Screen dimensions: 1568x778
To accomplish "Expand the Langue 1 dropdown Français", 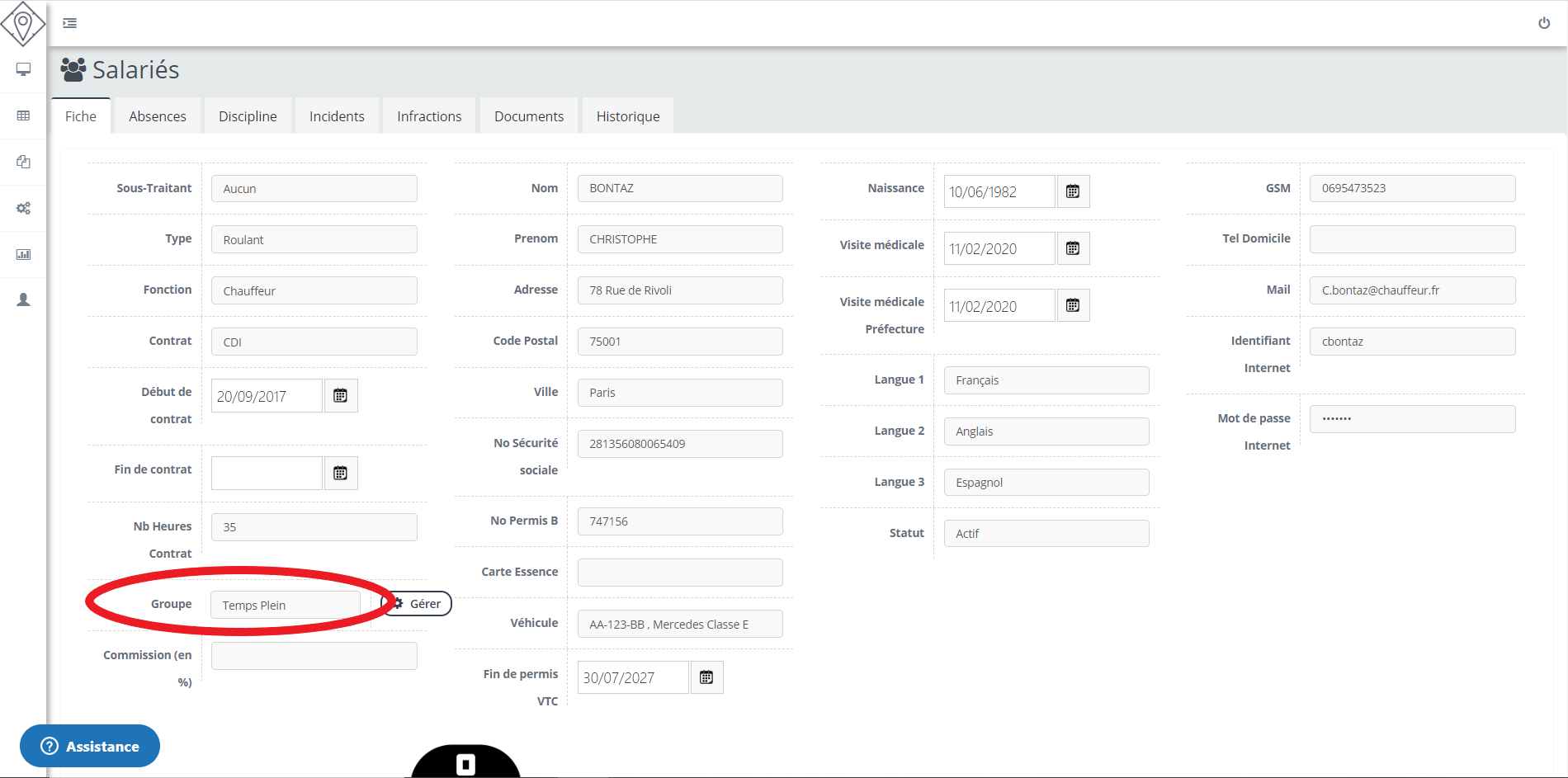I will [x=1046, y=380].
